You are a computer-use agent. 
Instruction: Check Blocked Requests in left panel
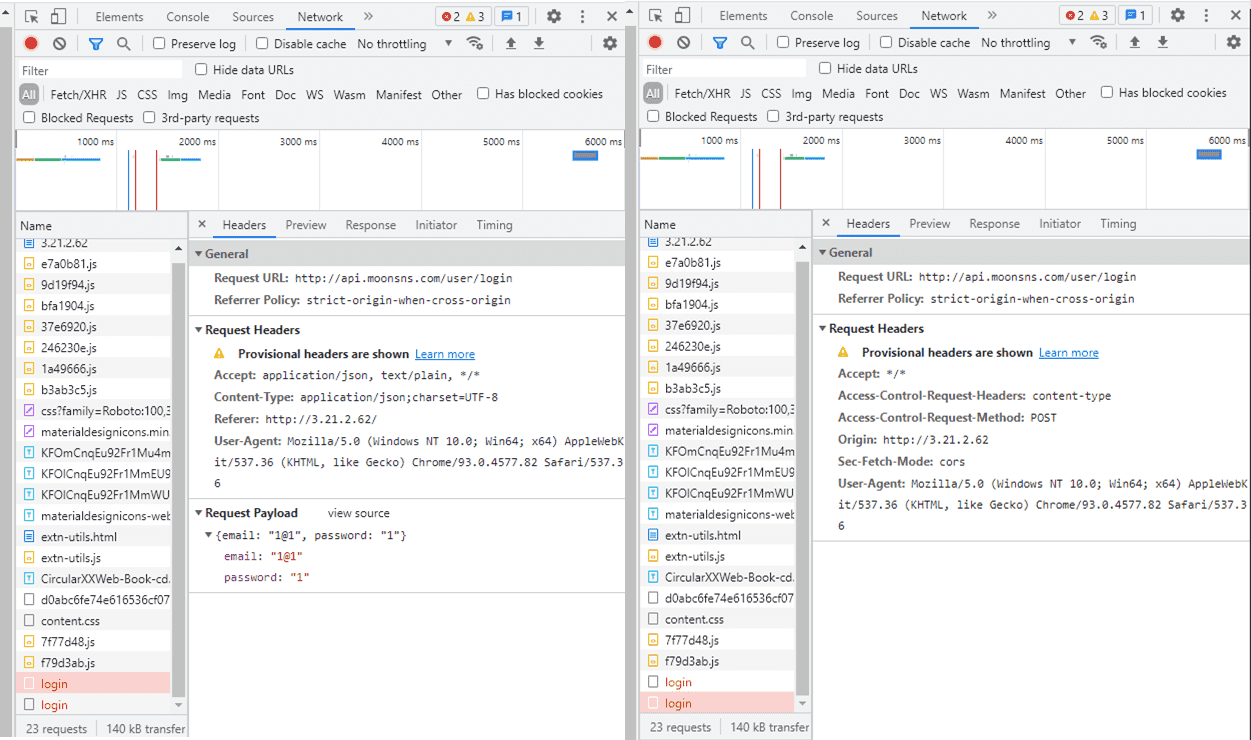pyautogui.click(x=30, y=118)
